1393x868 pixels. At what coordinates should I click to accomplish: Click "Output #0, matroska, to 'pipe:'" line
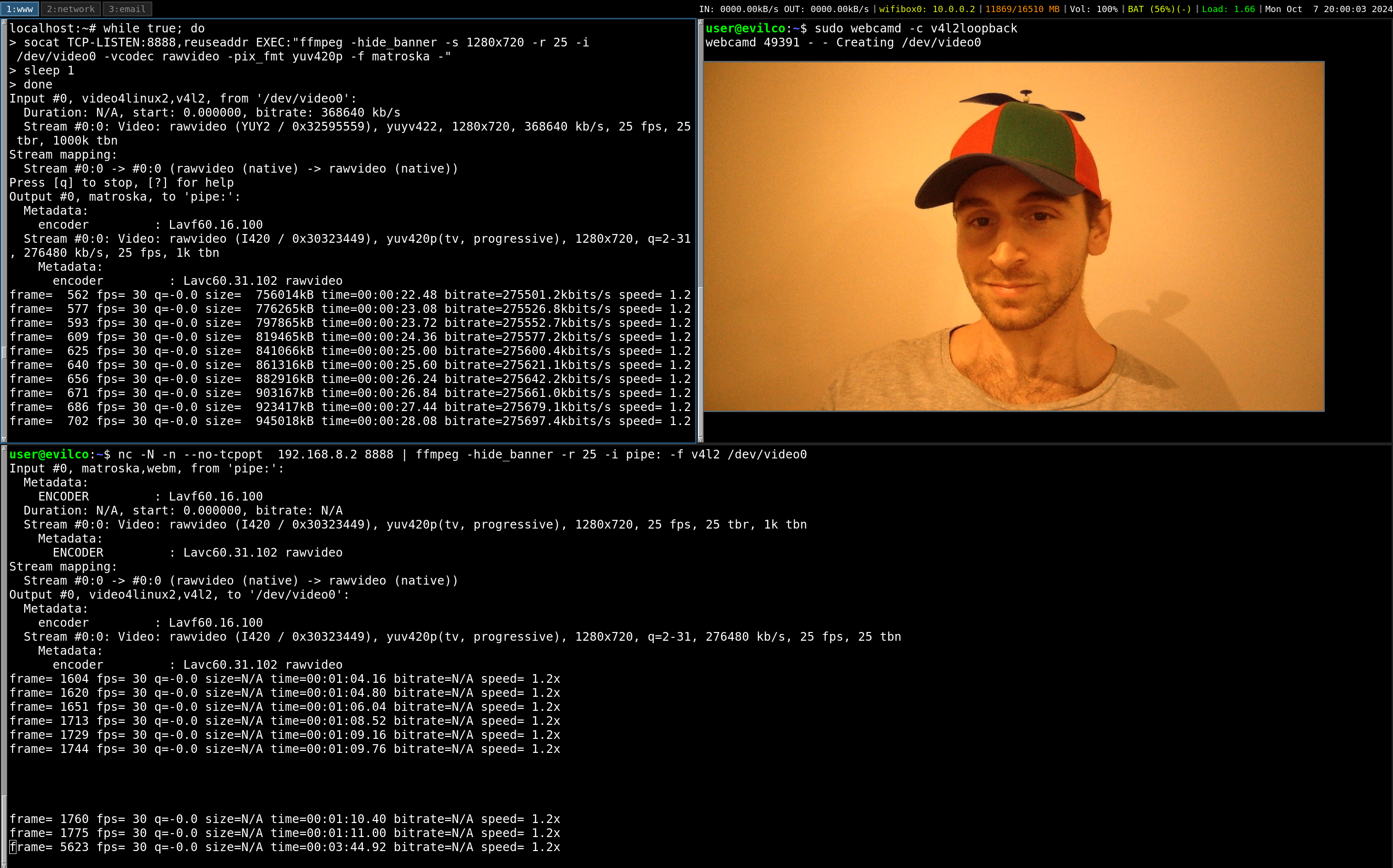tap(125, 197)
